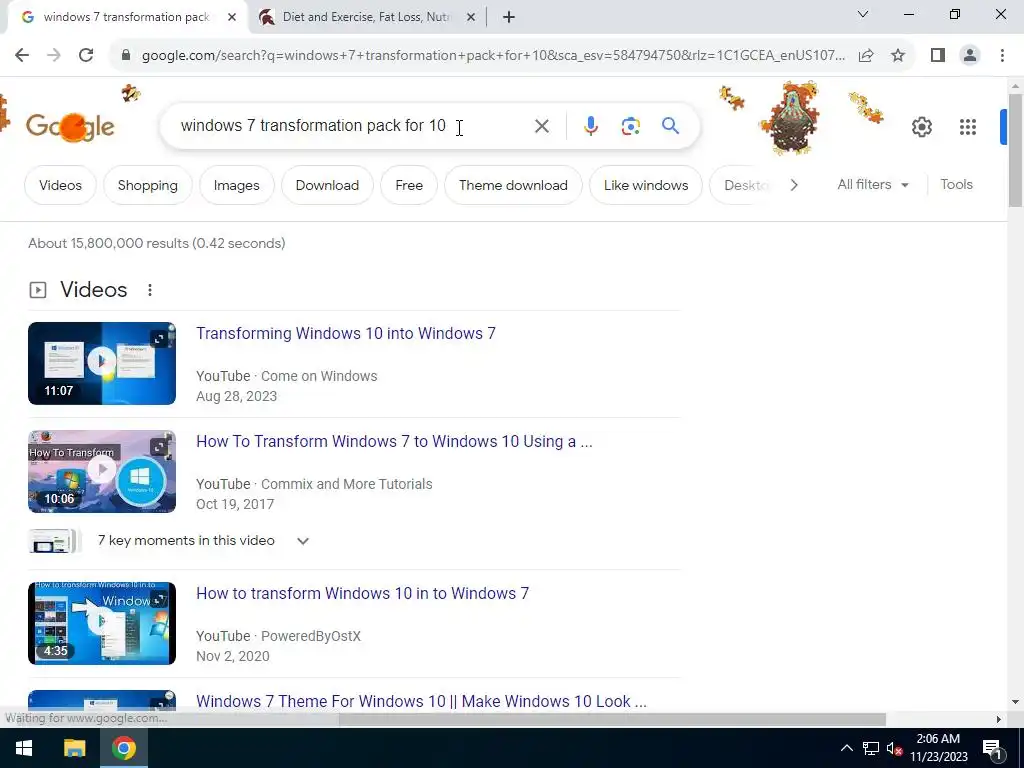Viewport: 1024px width, 768px height.
Task: Start a search by voice
Action: pos(590,126)
